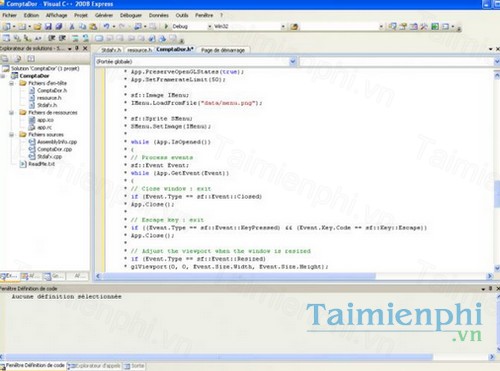Save the current file with the floppy icon
Screen dimensions: 500x371
pos(48,26)
